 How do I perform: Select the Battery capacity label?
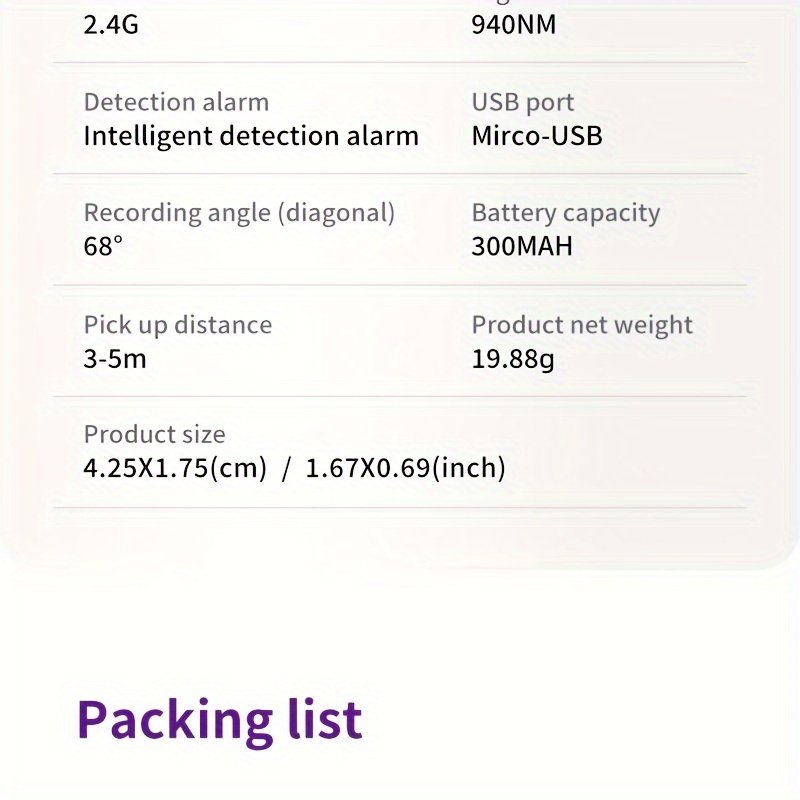[566, 213]
